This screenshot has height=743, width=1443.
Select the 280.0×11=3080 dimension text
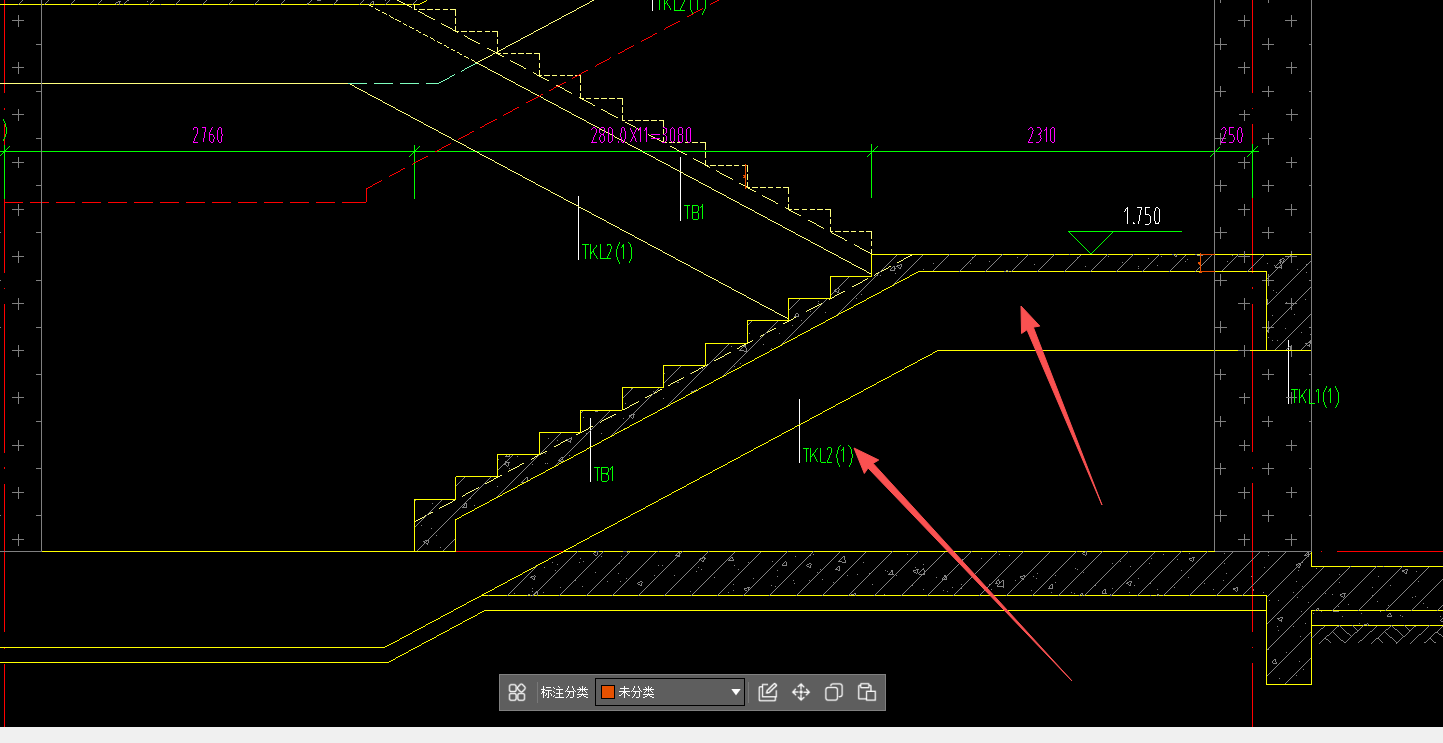point(641,136)
